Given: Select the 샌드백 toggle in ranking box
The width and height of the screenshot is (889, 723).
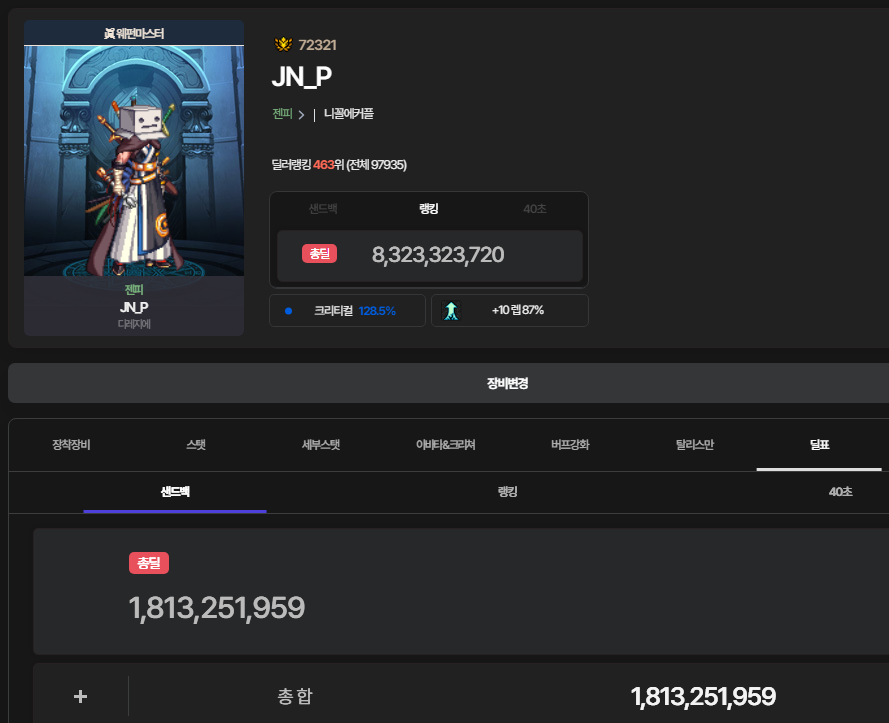Looking at the screenshot, I should click(x=323, y=209).
